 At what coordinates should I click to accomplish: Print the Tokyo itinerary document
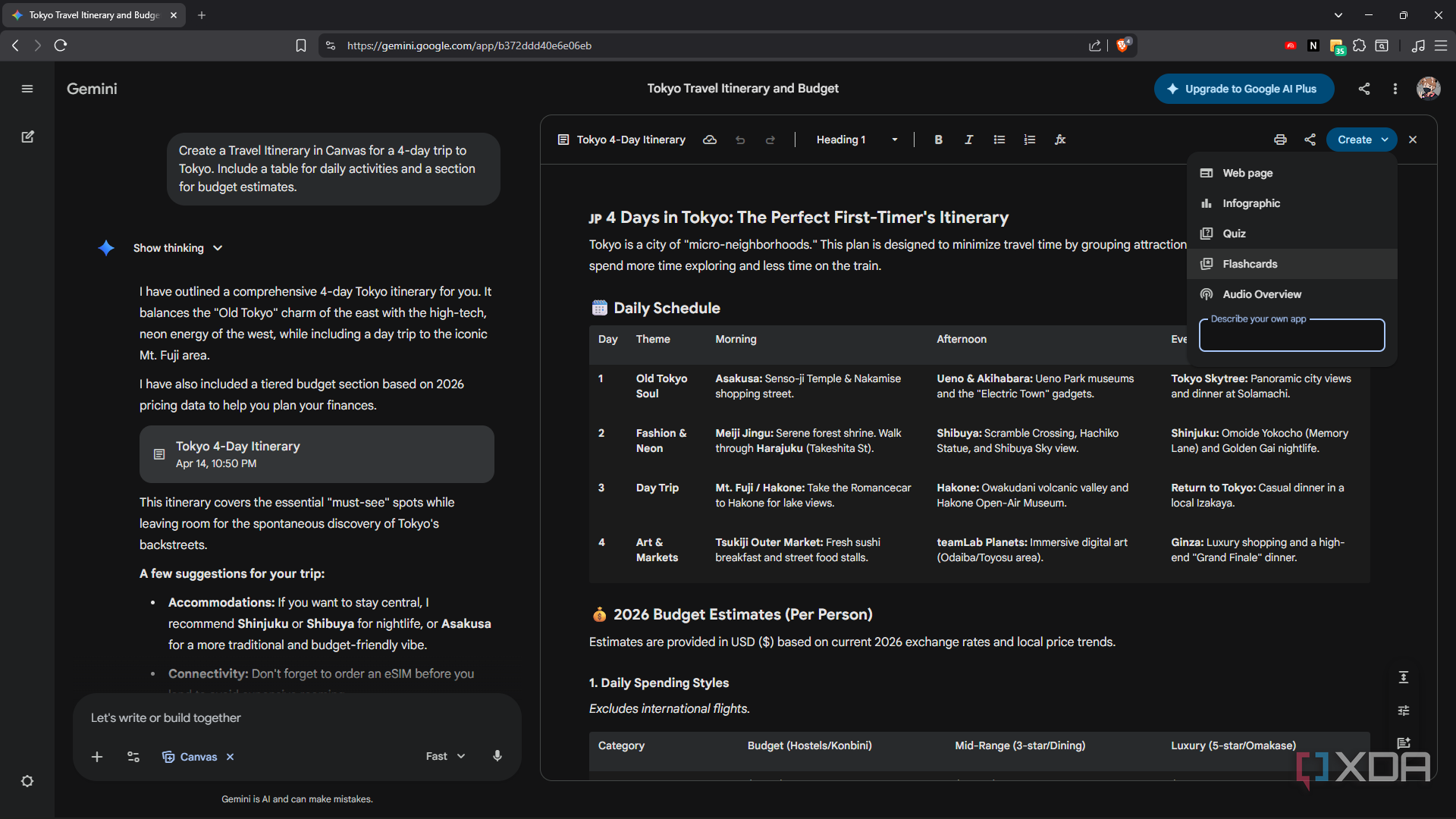[1280, 140]
